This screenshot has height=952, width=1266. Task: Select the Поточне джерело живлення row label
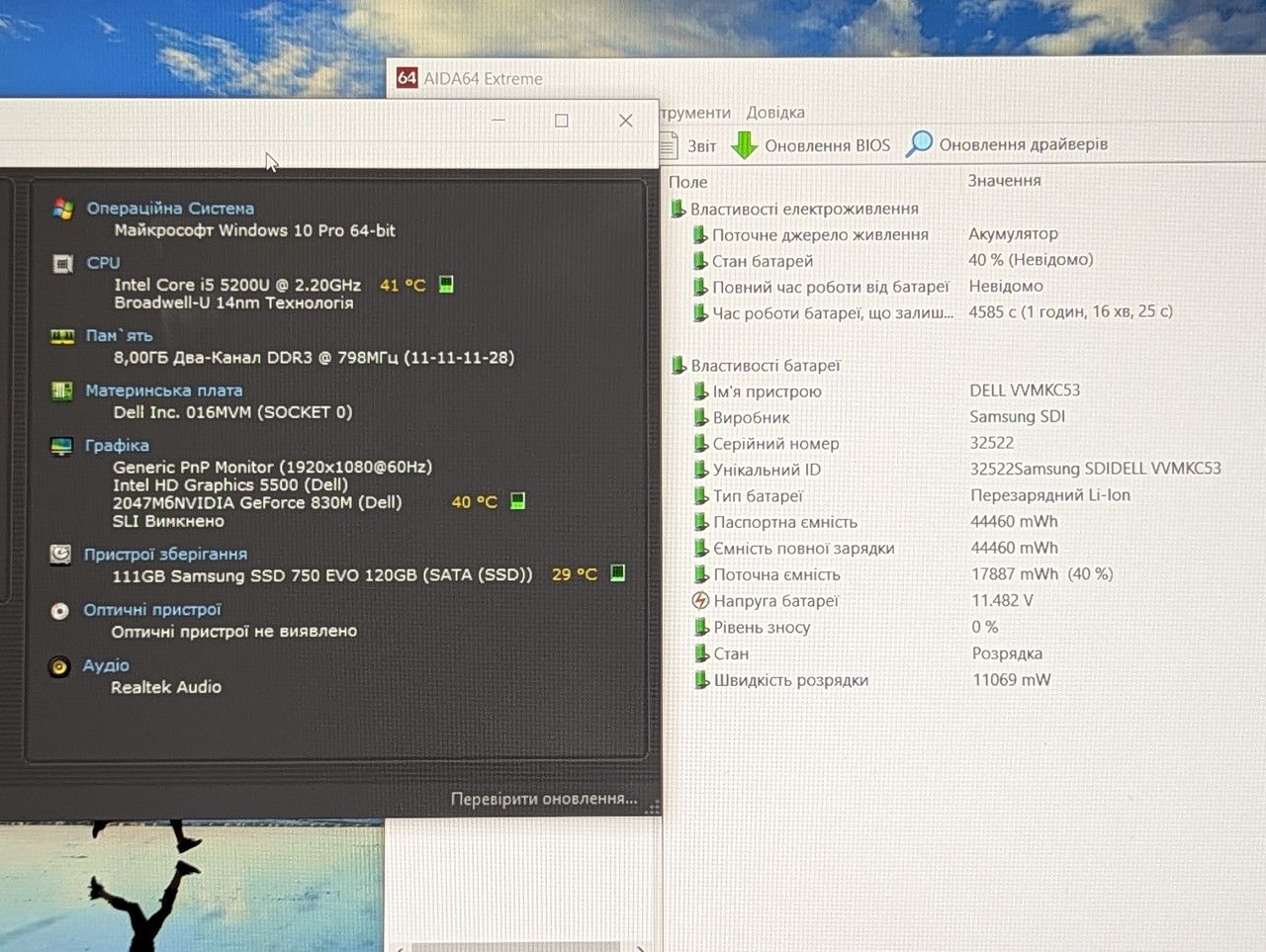coord(820,235)
